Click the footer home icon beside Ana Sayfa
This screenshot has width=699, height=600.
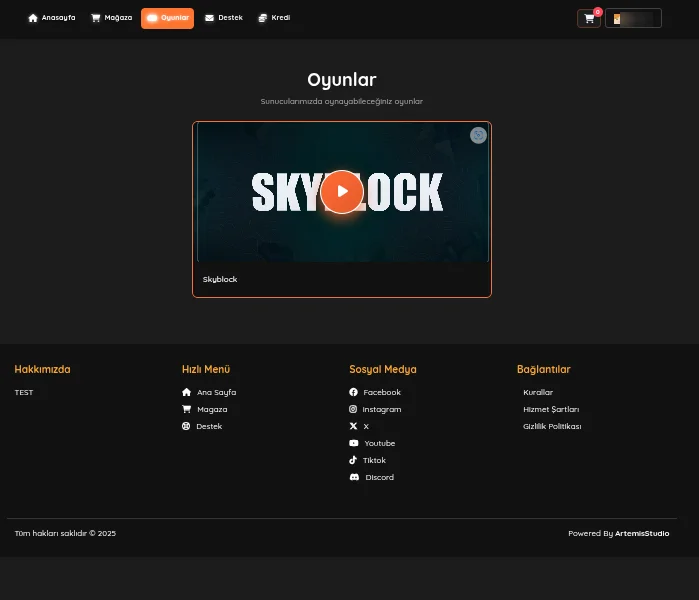(x=186, y=392)
